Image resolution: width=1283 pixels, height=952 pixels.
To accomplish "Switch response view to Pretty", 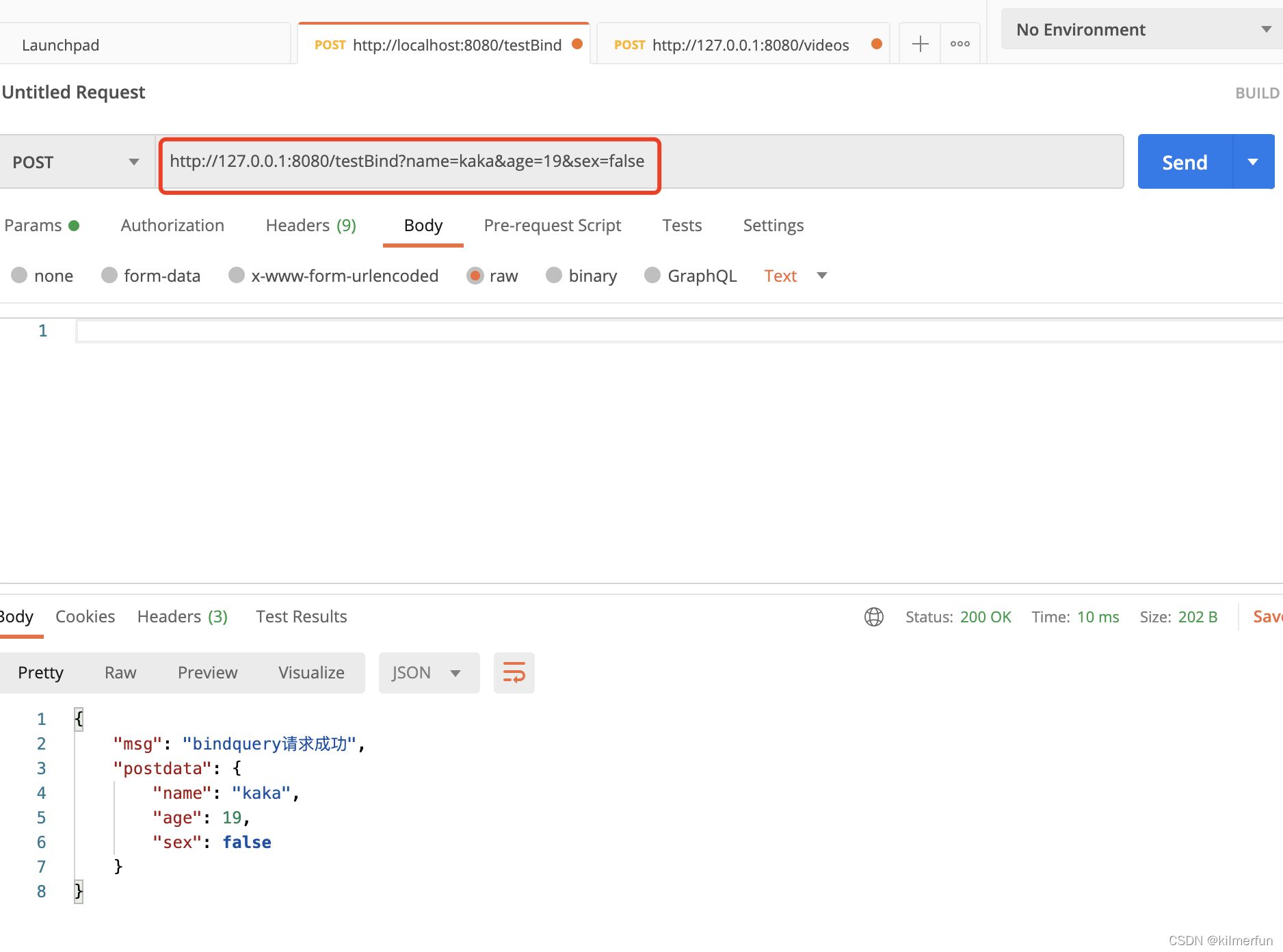I will 40,672.
